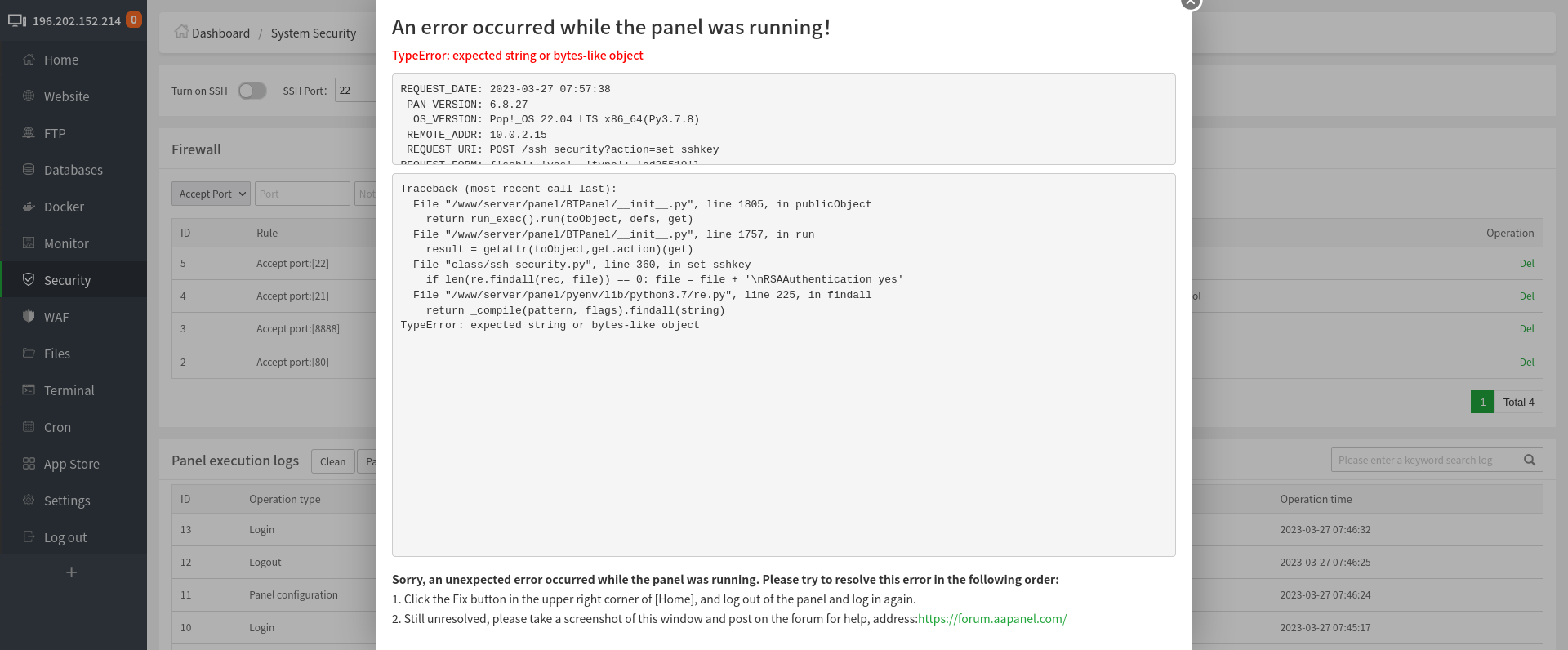The width and height of the screenshot is (1568, 650).
Task: Open the Docker section from sidebar
Action: (63, 207)
